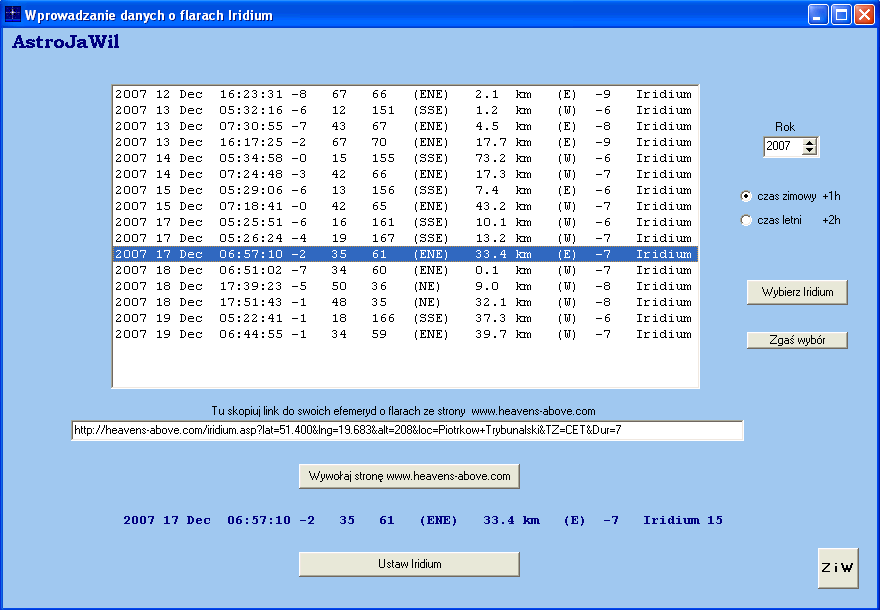Click the Rok year field showing 2007

pyautogui.click(x=783, y=146)
